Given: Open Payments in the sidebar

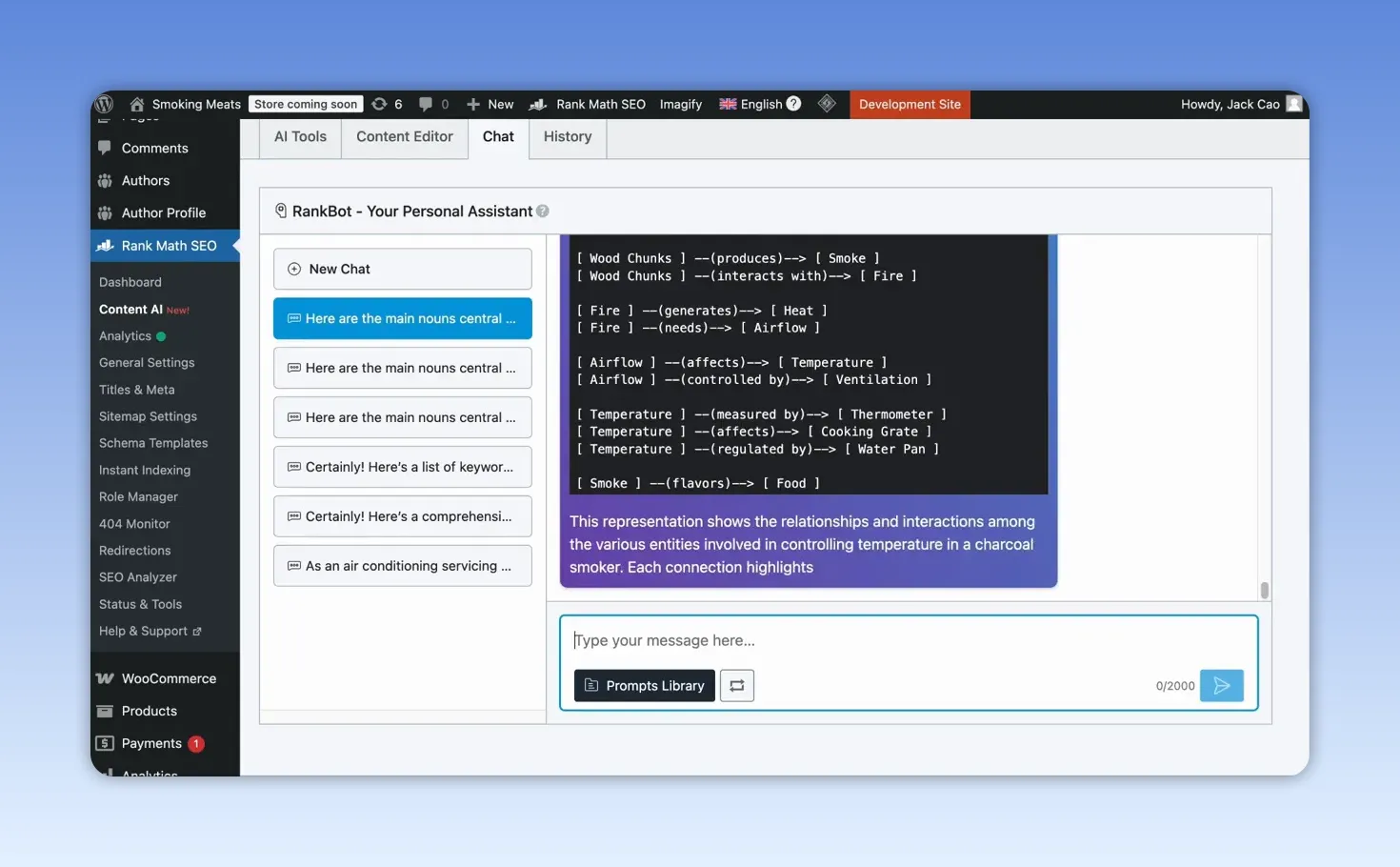Looking at the screenshot, I should (151, 743).
